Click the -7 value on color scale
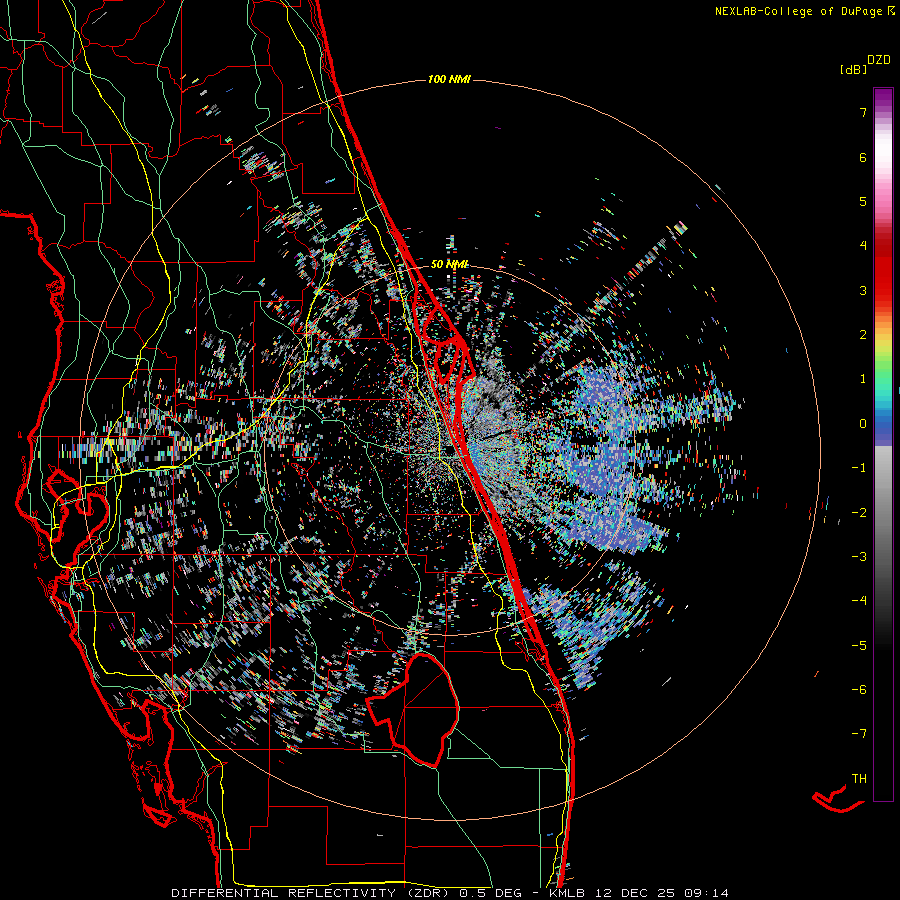The width and height of the screenshot is (900, 900). coord(859,734)
